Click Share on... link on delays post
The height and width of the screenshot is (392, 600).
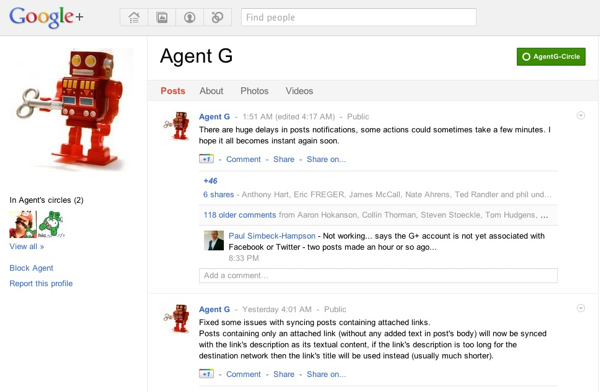pyautogui.click(x=326, y=159)
